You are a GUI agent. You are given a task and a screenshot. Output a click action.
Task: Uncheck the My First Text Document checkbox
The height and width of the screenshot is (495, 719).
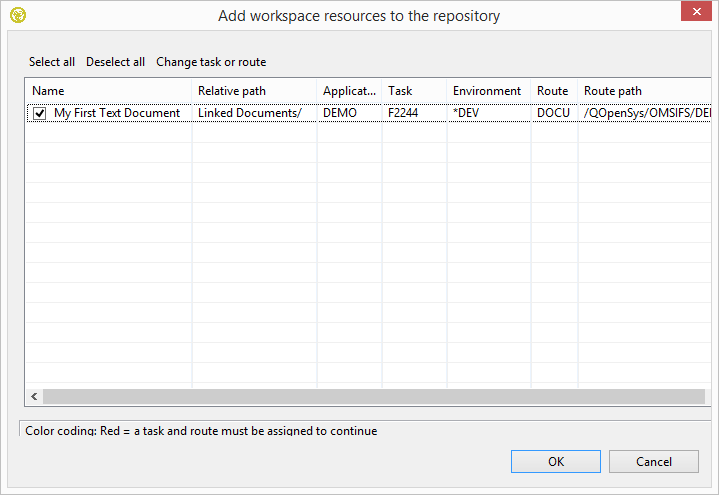pyautogui.click(x=40, y=114)
